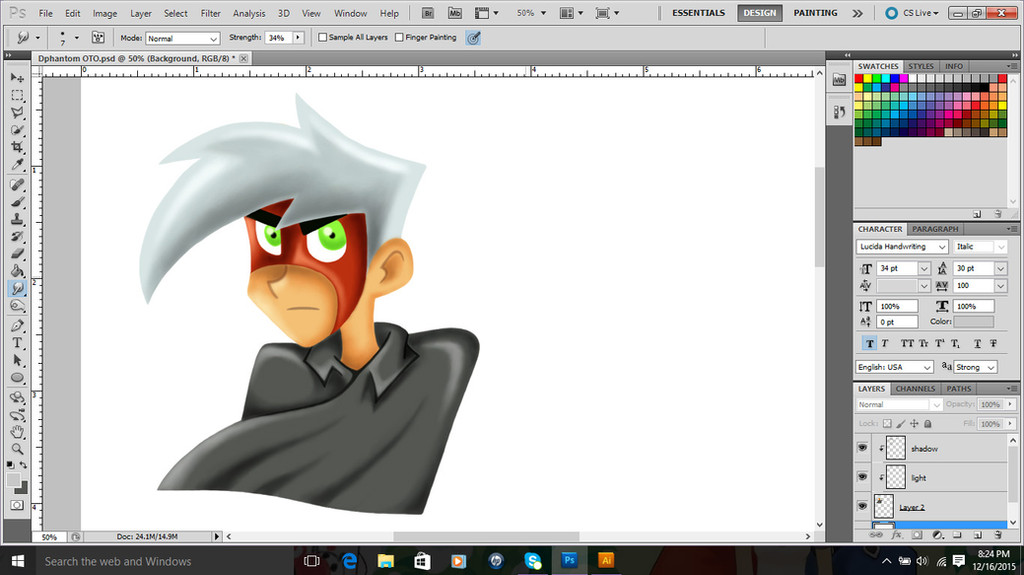1024x575 pixels.
Task: Open the Analysis menu
Action: click(x=249, y=13)
